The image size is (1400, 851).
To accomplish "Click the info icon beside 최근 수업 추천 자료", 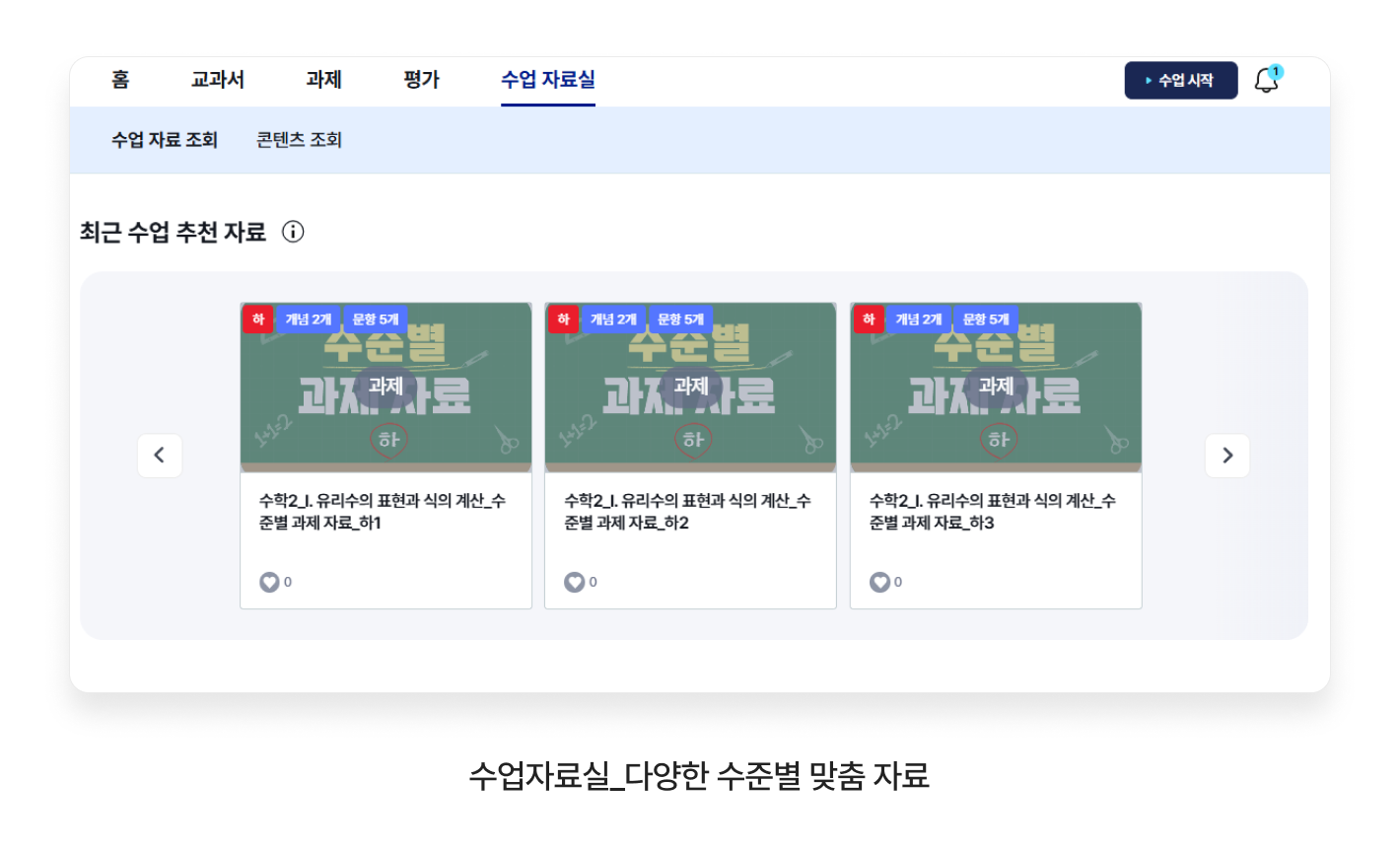I will tap(293, 232).
